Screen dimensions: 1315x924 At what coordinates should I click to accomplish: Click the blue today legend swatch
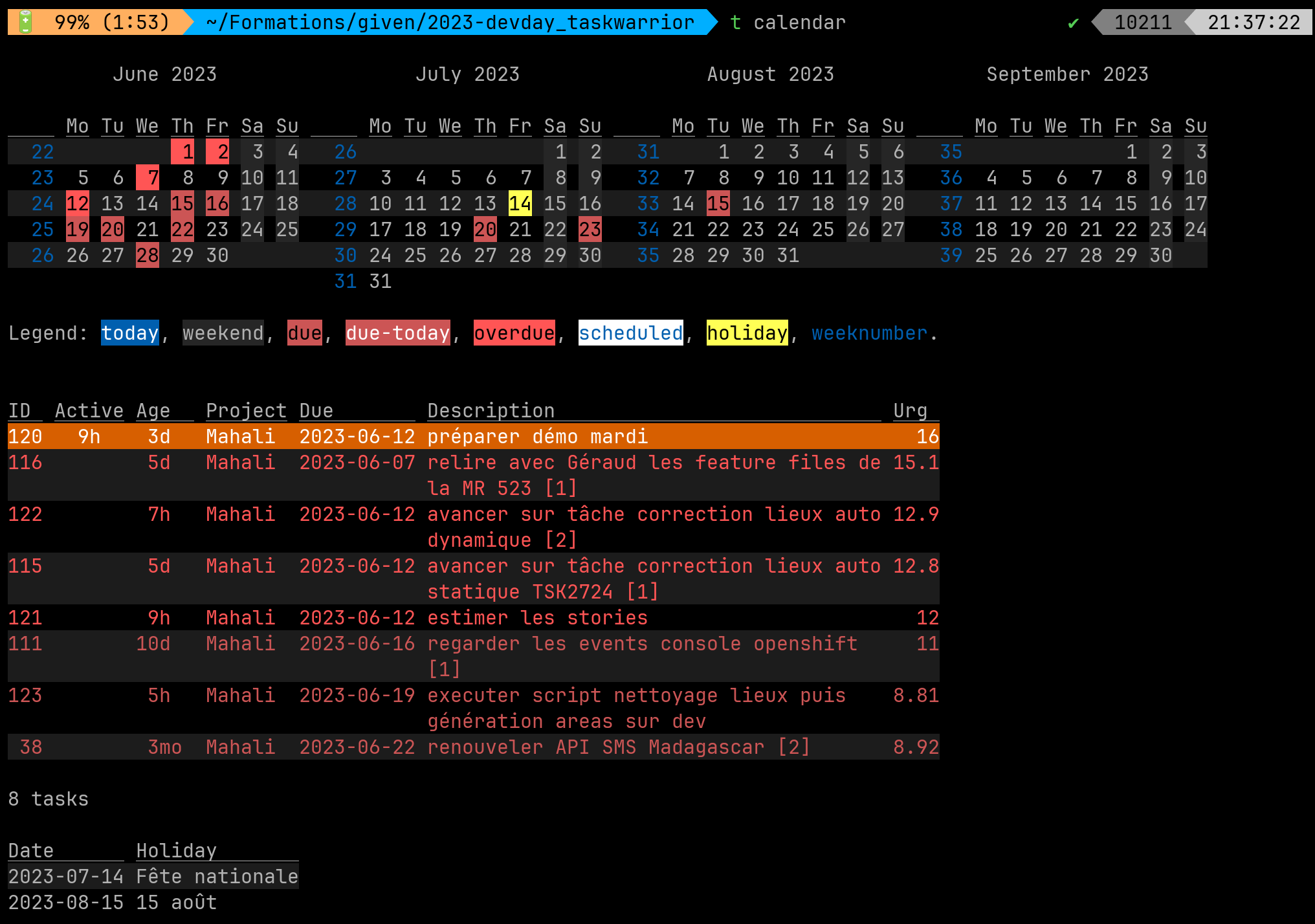point(129,333)
